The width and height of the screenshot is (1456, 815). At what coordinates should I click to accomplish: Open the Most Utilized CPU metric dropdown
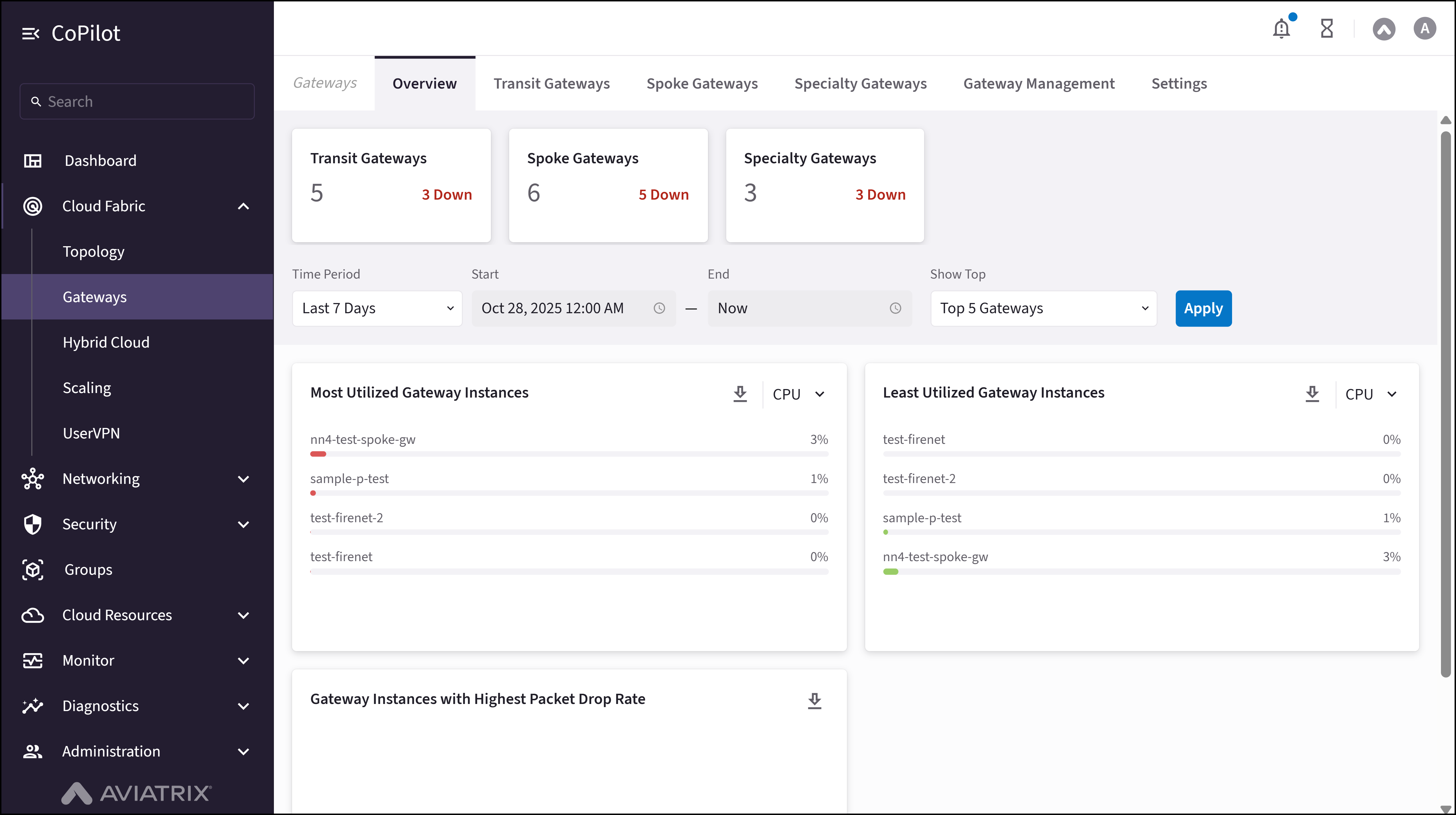click(798, 394)
